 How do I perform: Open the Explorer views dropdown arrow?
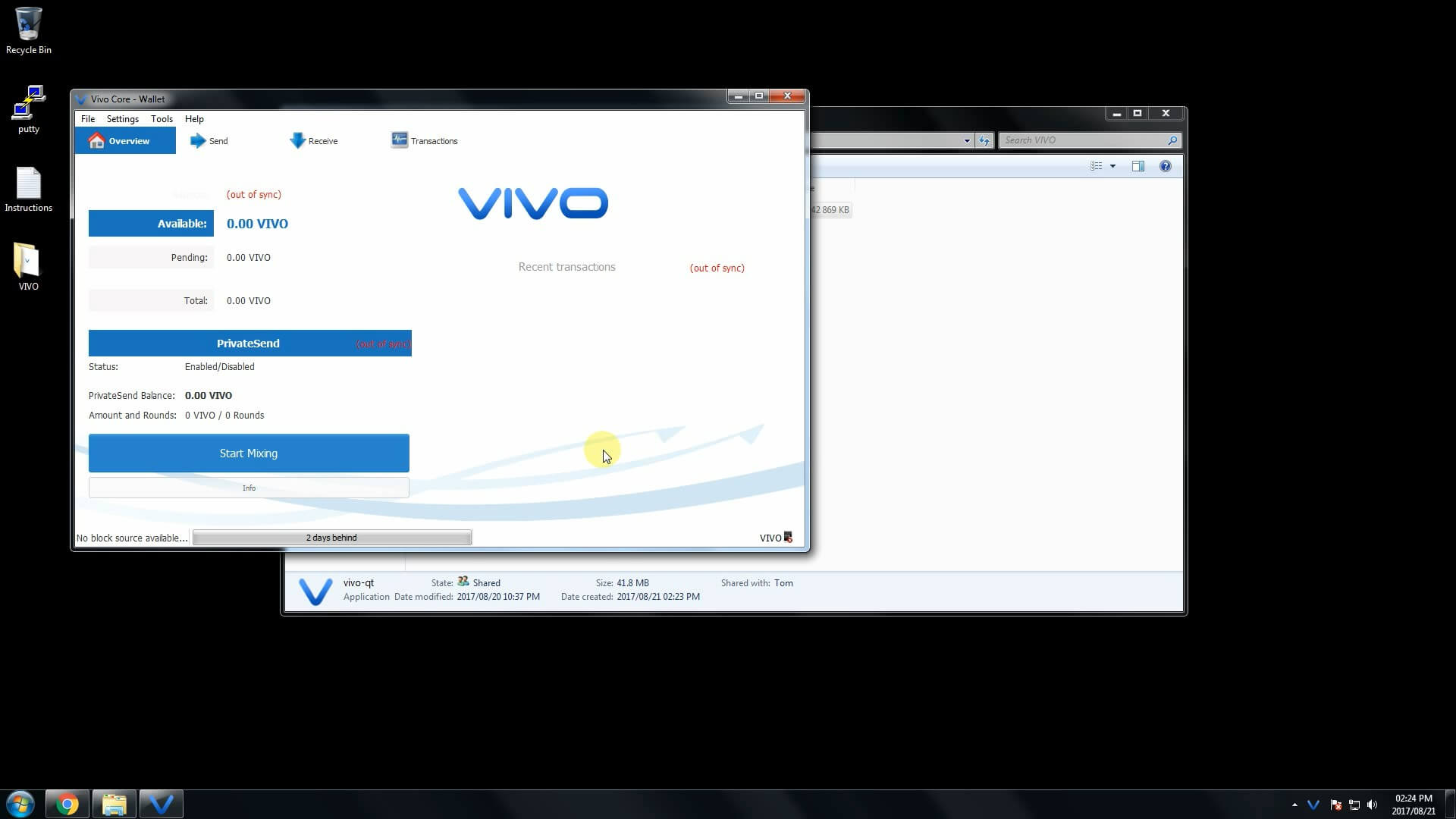1113,165
